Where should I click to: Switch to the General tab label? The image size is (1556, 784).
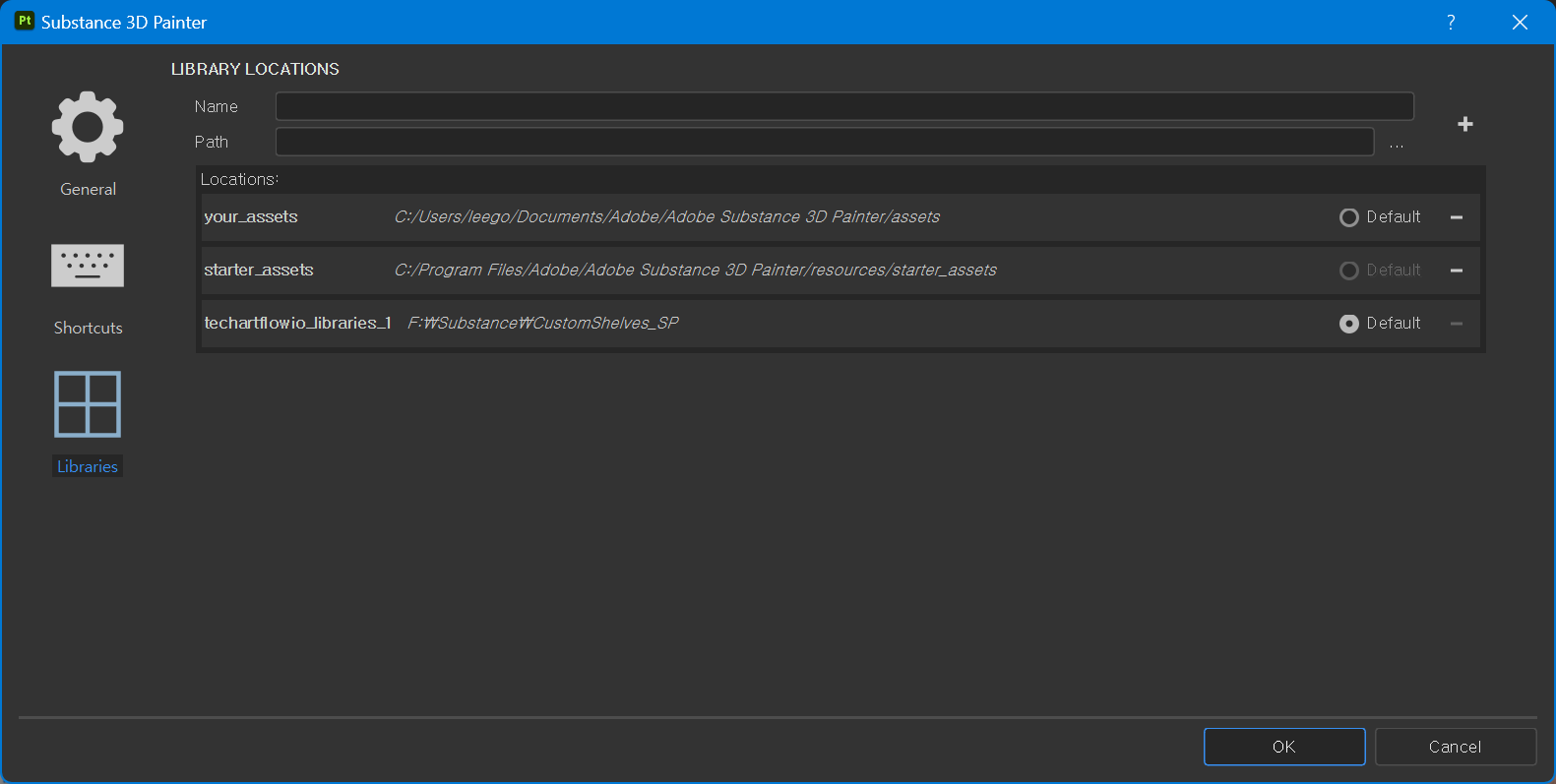click(88, 189)
